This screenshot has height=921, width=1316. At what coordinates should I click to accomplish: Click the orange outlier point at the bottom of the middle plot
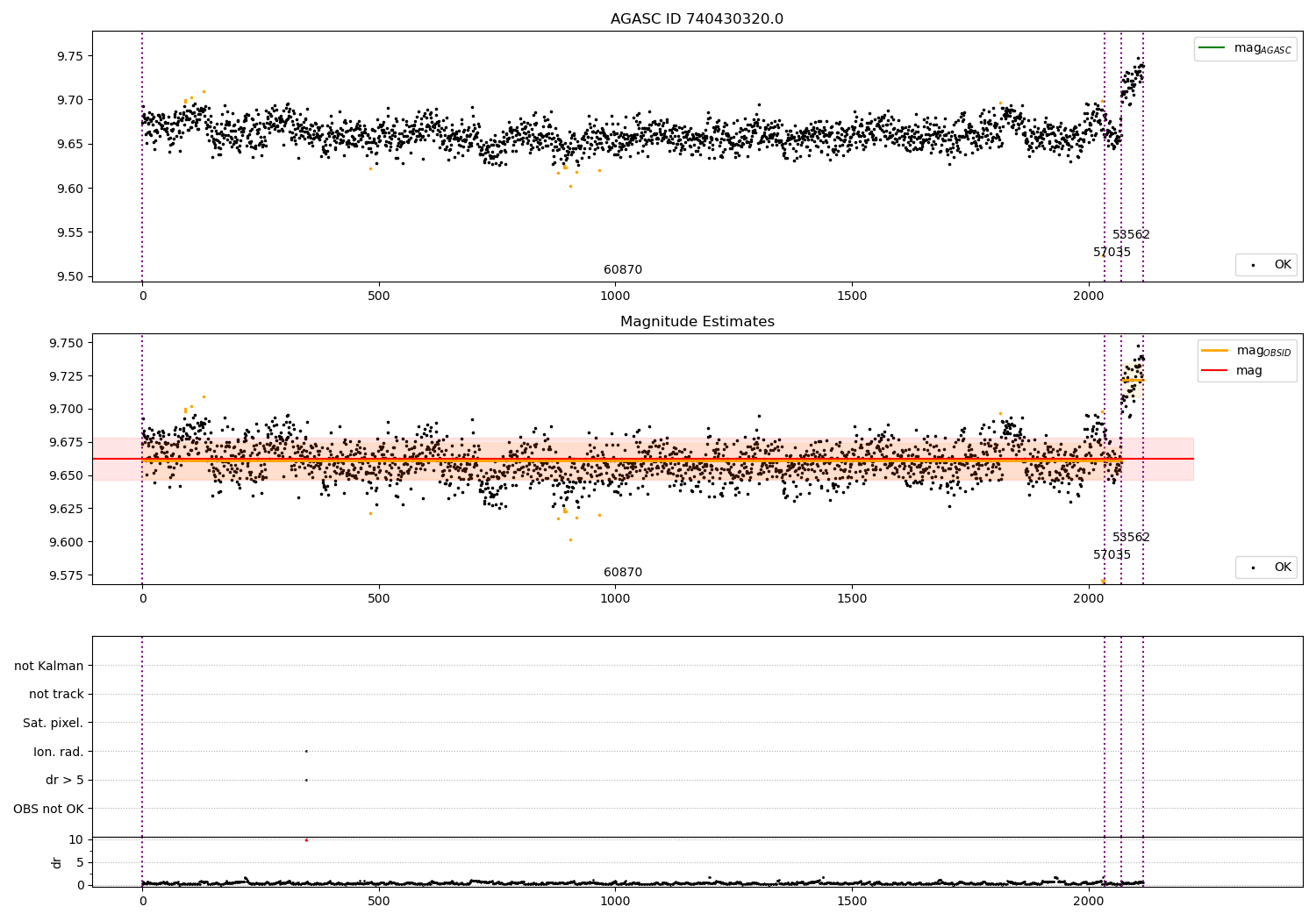pos(1103,581)
